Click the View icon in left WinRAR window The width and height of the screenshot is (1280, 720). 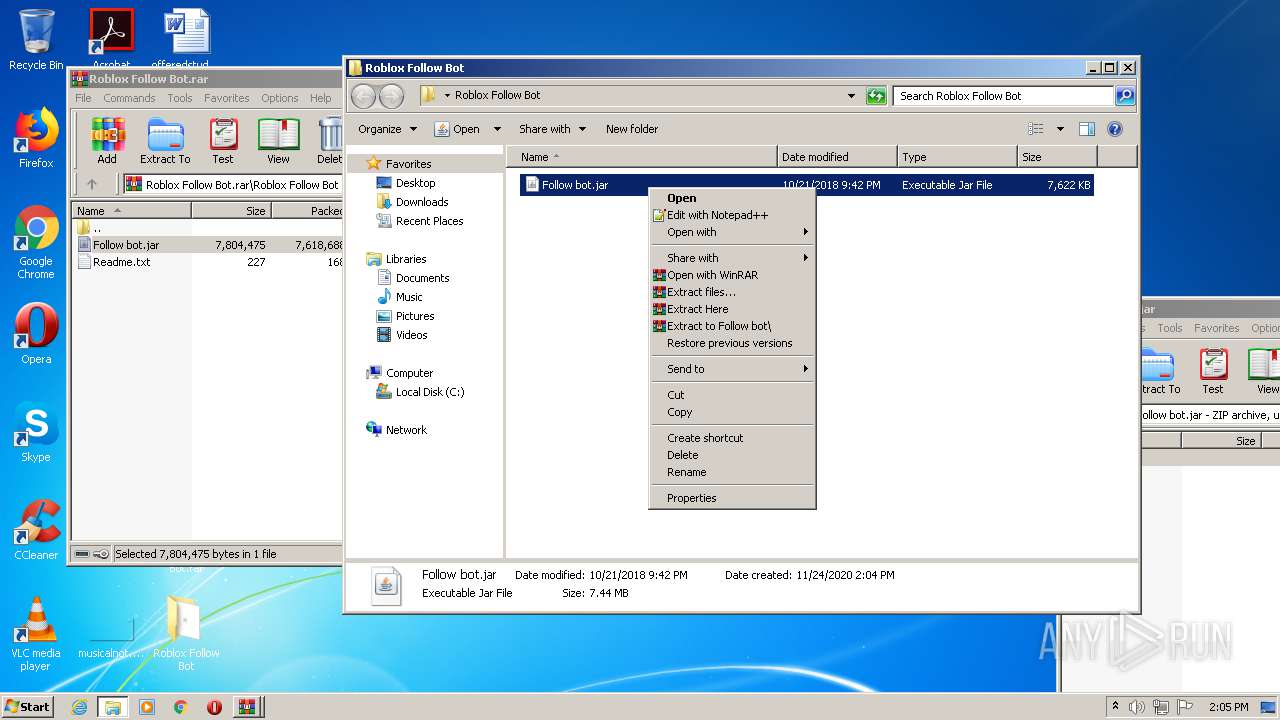pos(279,141)
